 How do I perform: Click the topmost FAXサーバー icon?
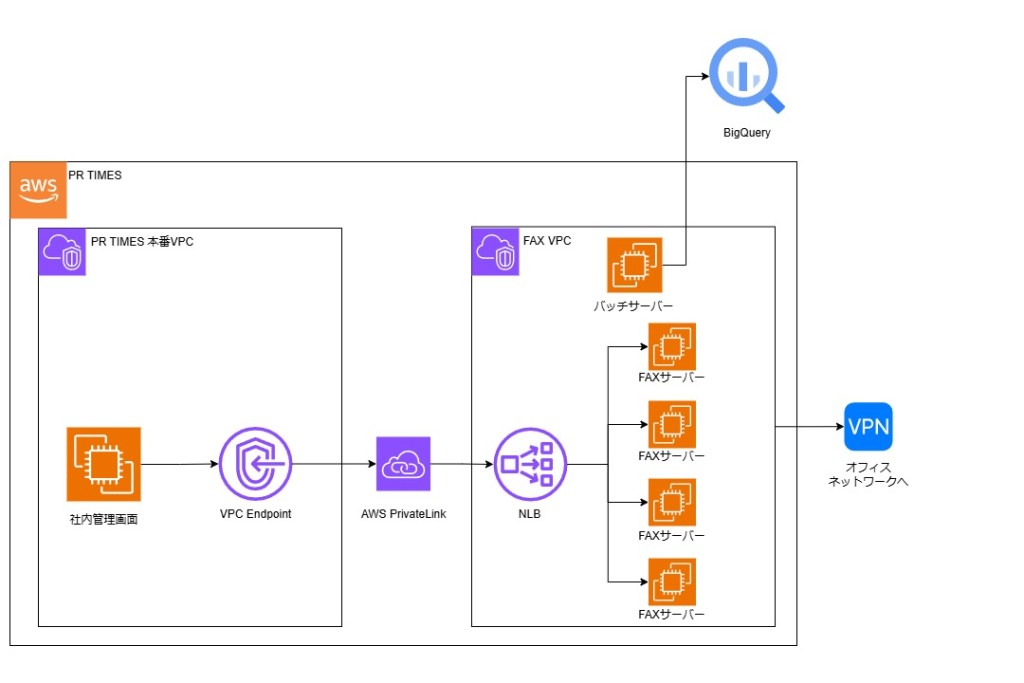[672, 347]
